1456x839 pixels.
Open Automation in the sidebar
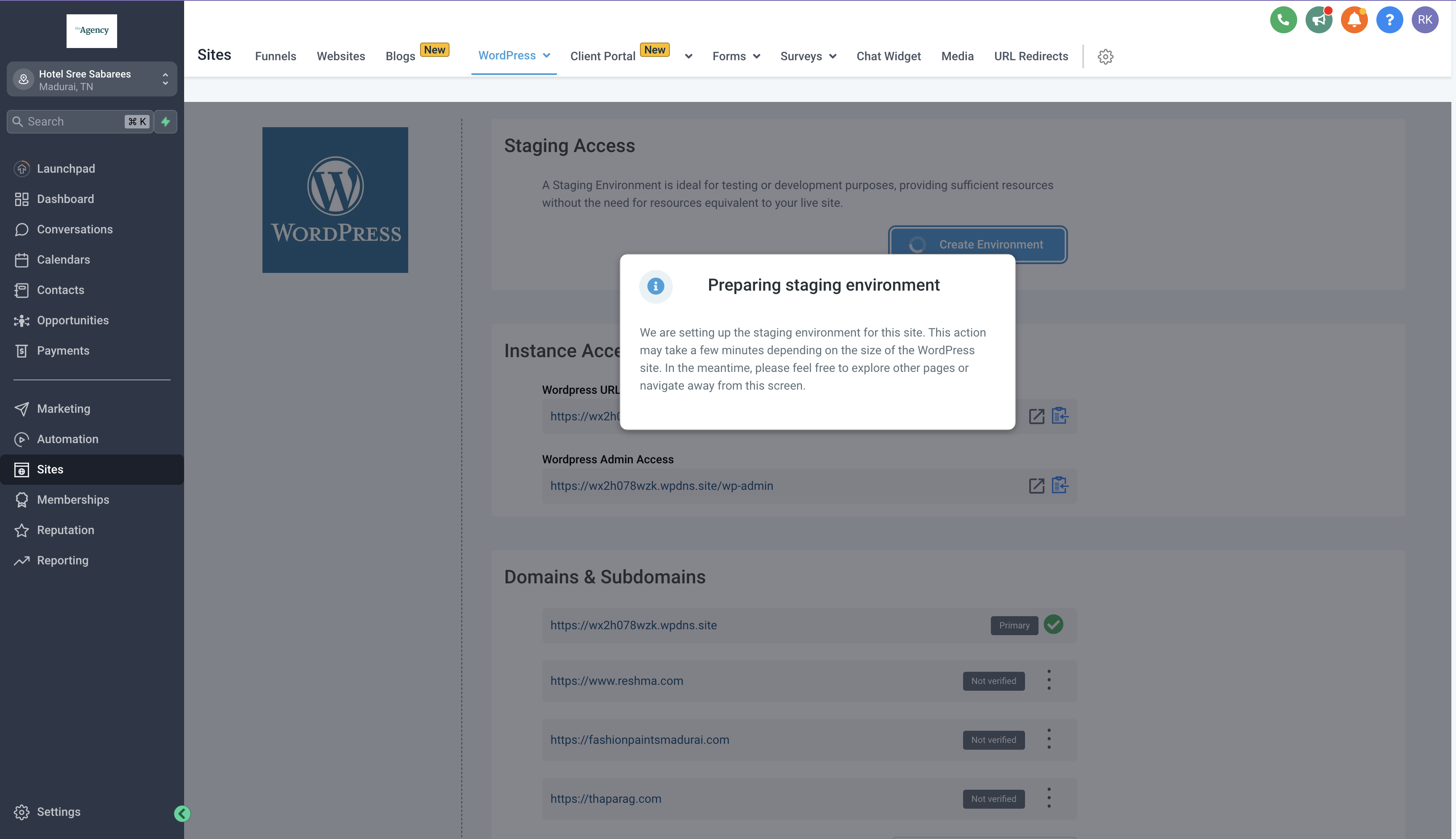pos(67,439)
